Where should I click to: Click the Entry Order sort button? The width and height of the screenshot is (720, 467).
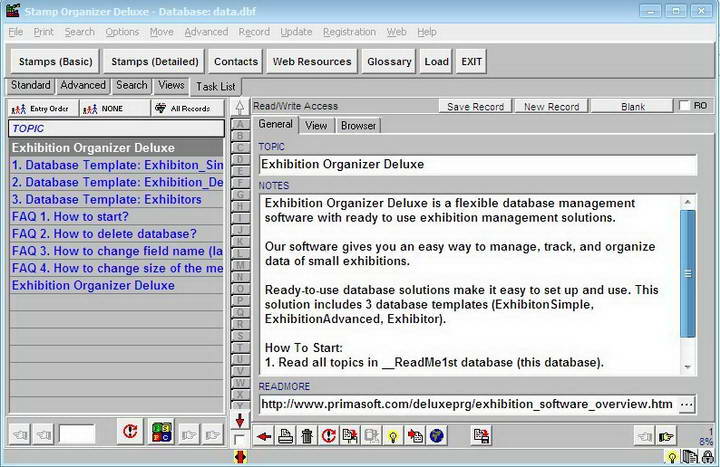pos(43,109)
